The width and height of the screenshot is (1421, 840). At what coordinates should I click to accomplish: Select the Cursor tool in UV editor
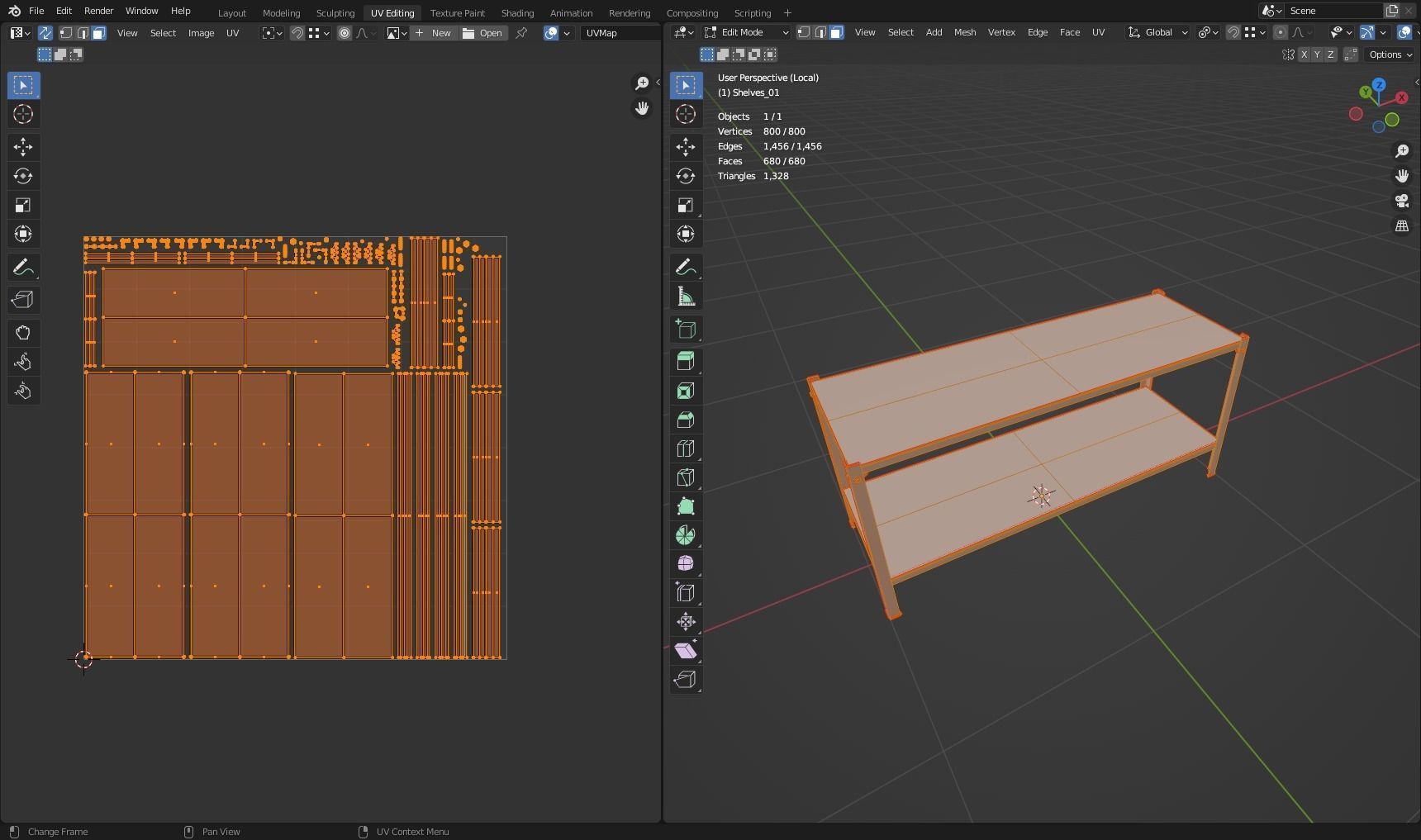(23, 114)
